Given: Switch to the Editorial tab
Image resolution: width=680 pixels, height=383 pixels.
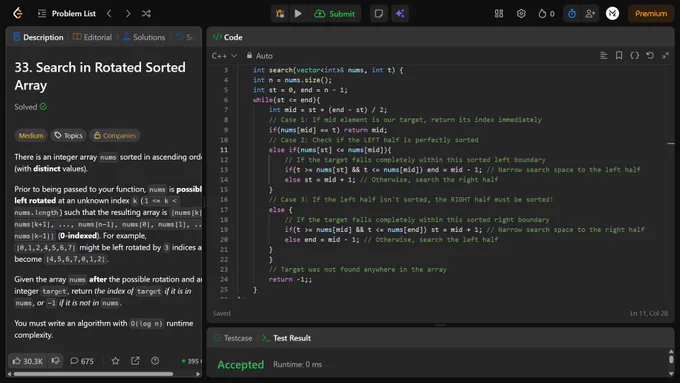Looking at the screenshot, I should coord(92,37).
